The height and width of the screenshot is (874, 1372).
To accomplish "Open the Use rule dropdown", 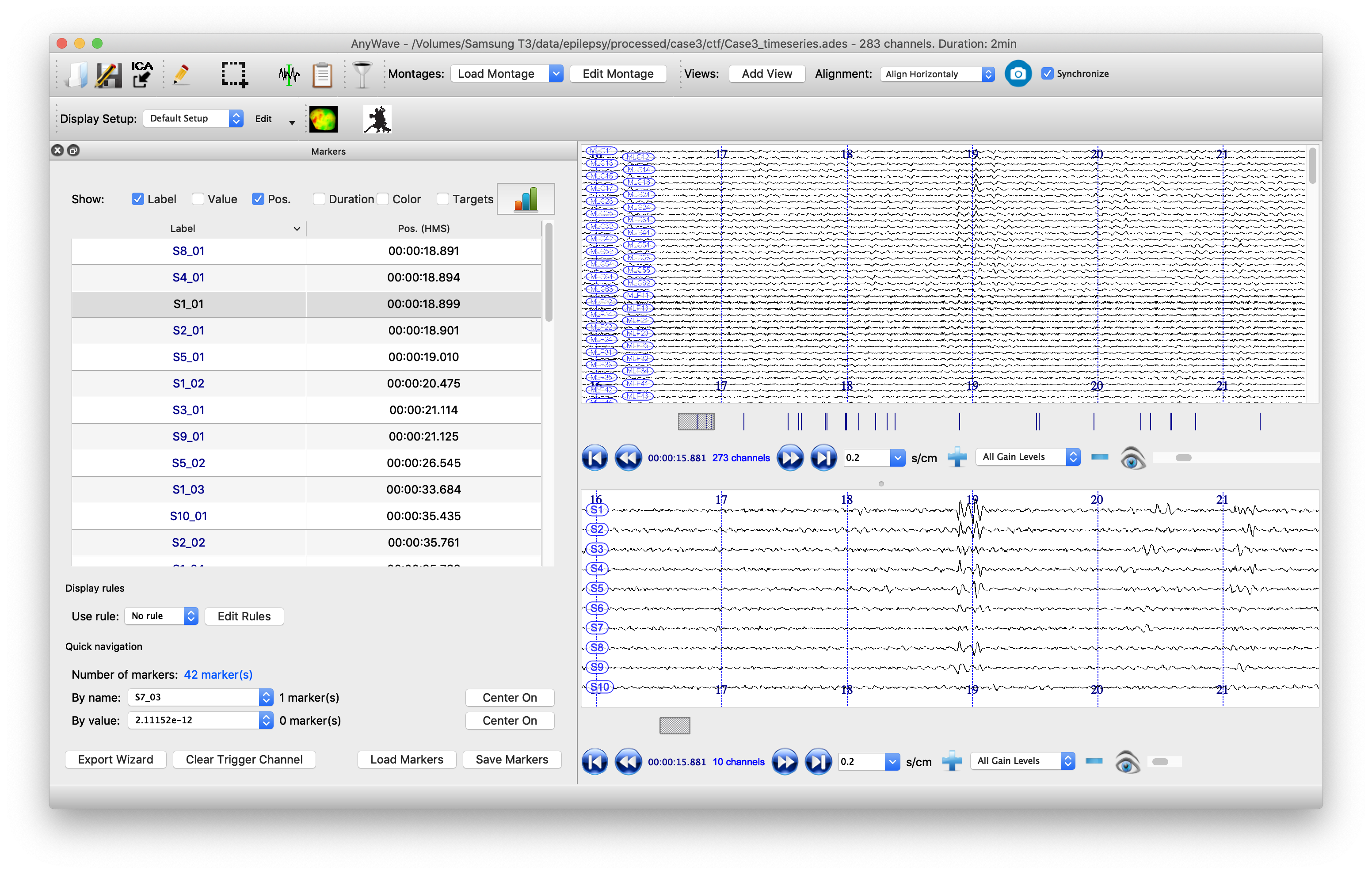I will click(x=161, y=616).
